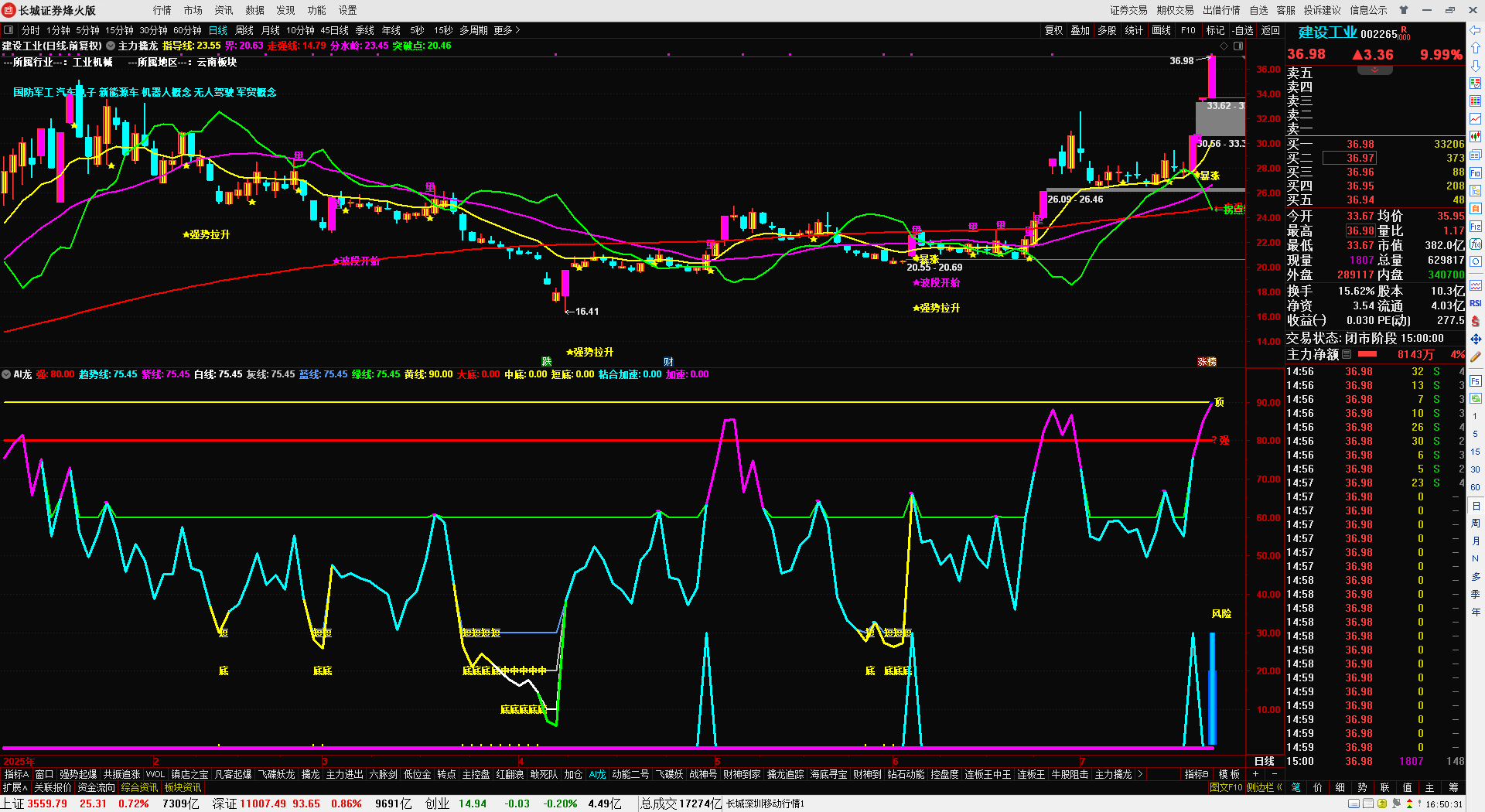The height and width of the screenshot is (812, 1485).
Task: Select the red line chart icon
Action: 1475,118
